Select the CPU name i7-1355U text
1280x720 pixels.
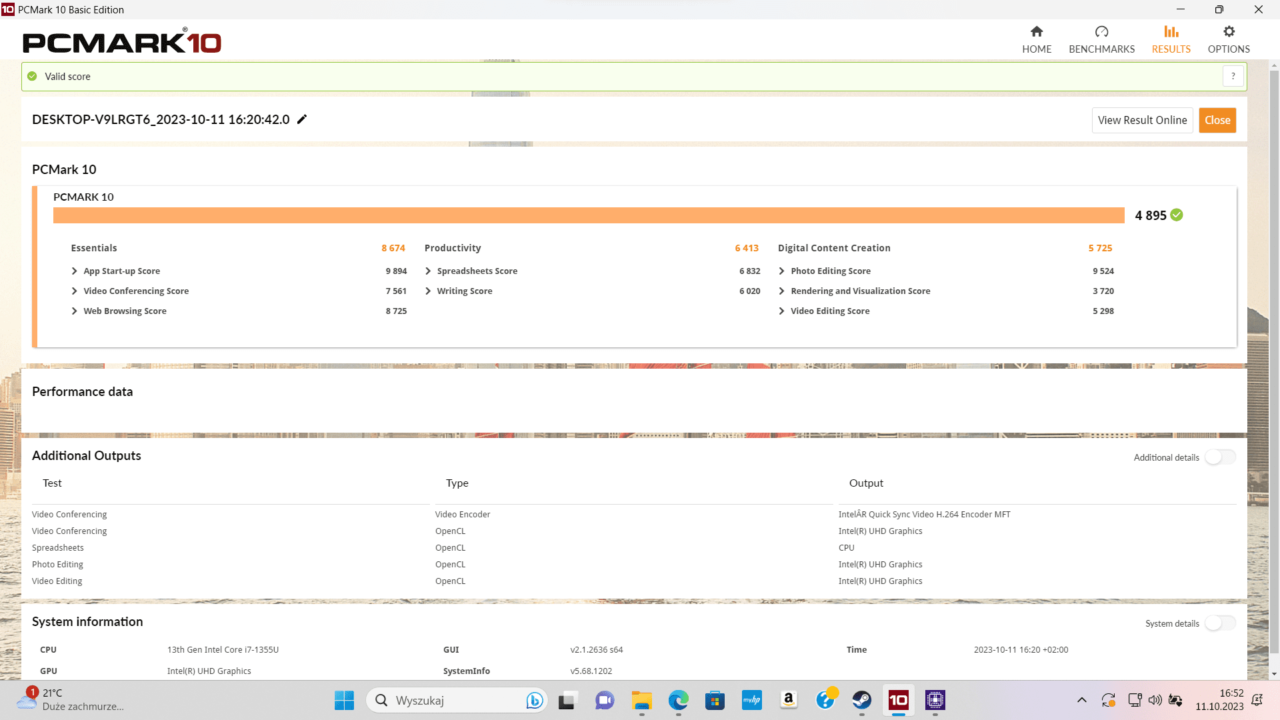coord(223,650)
